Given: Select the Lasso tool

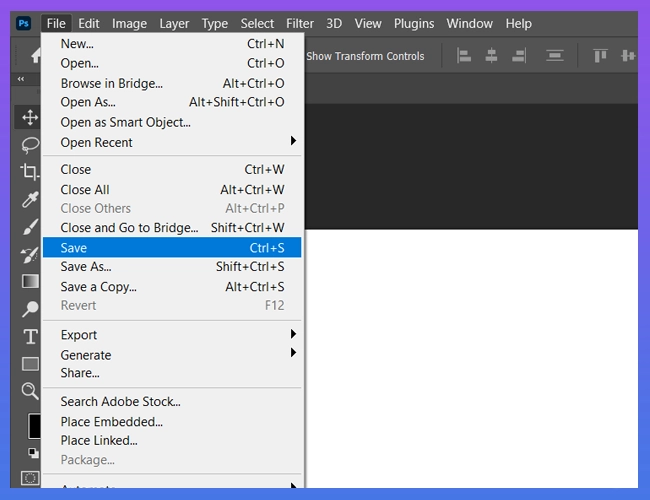Looking at the screenshot, I should coord(30,144).
